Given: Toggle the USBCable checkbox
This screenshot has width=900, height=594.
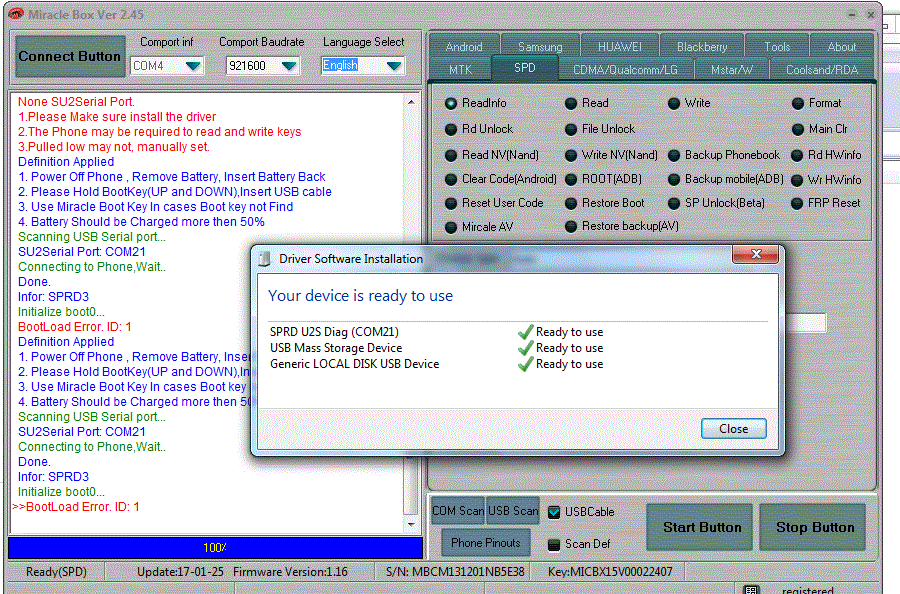Looking at the screenshot, I should pyautogui.click(x=554, y=512).
